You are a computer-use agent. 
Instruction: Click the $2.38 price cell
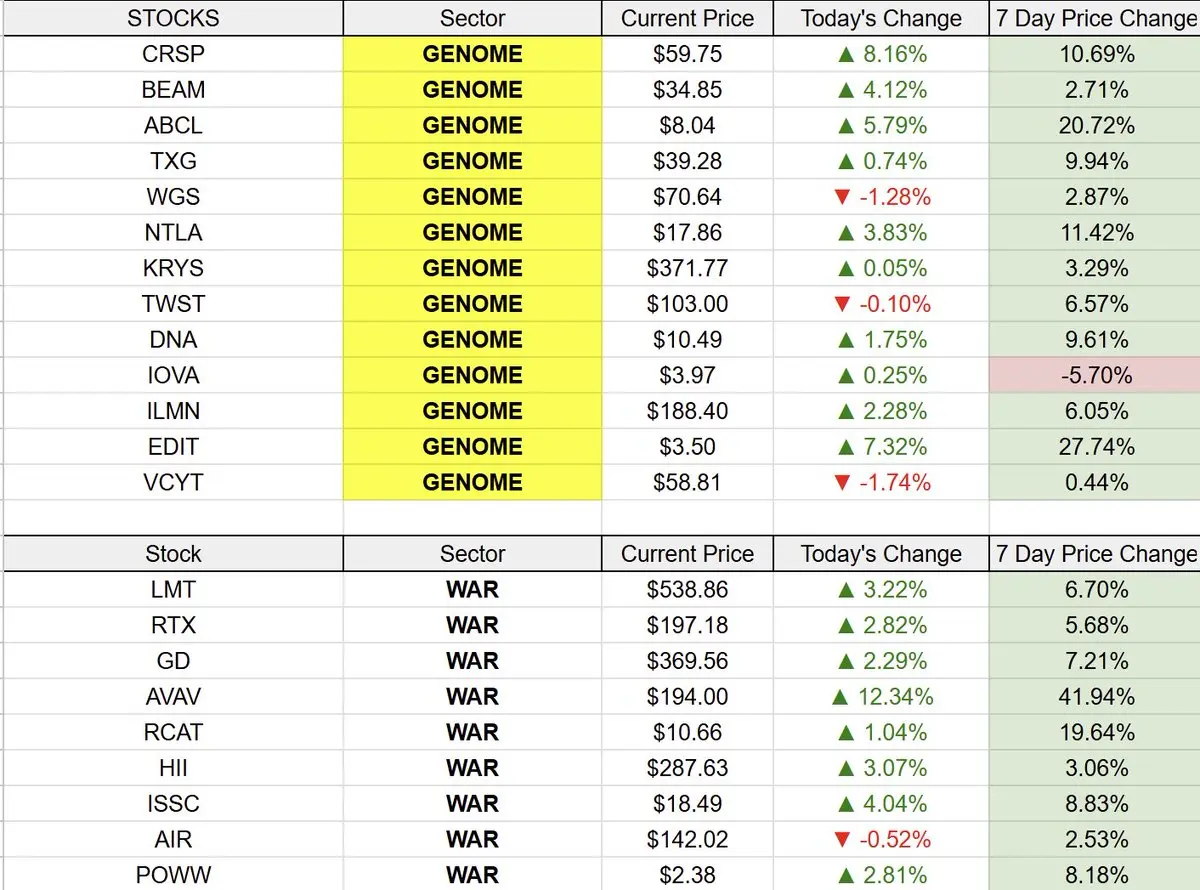tap(687, 876)
